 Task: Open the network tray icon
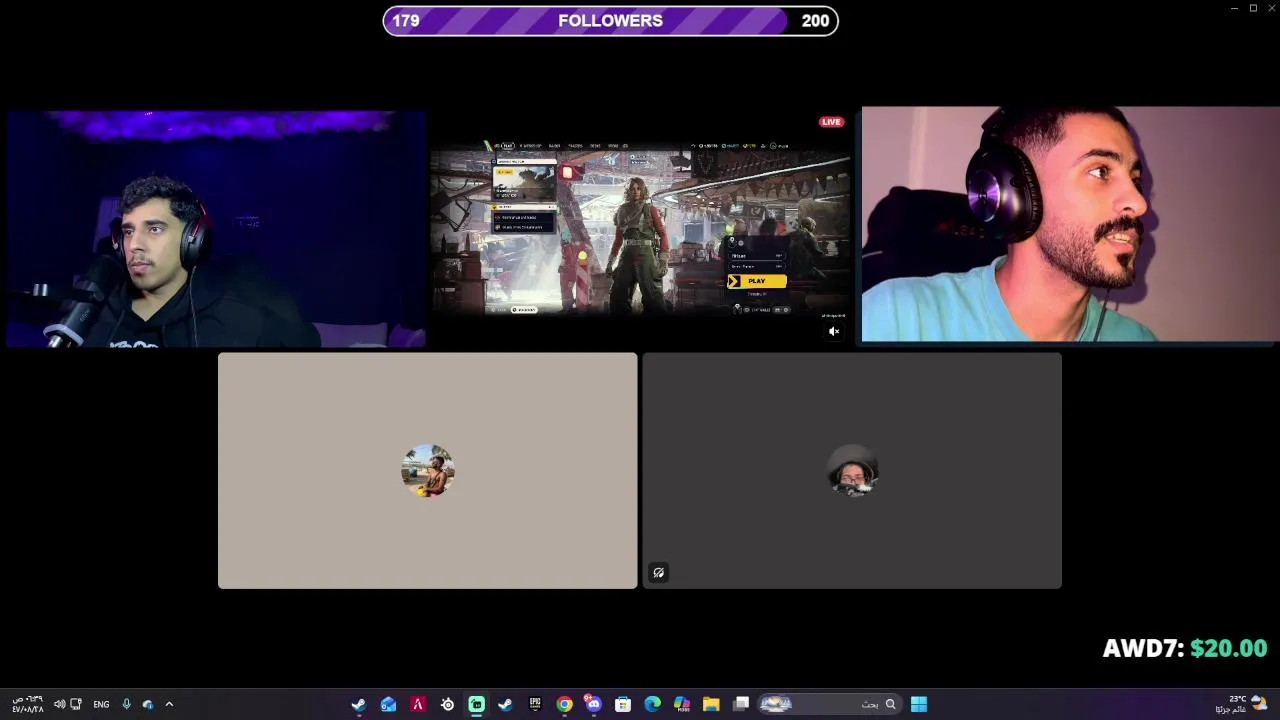(76, 705)
